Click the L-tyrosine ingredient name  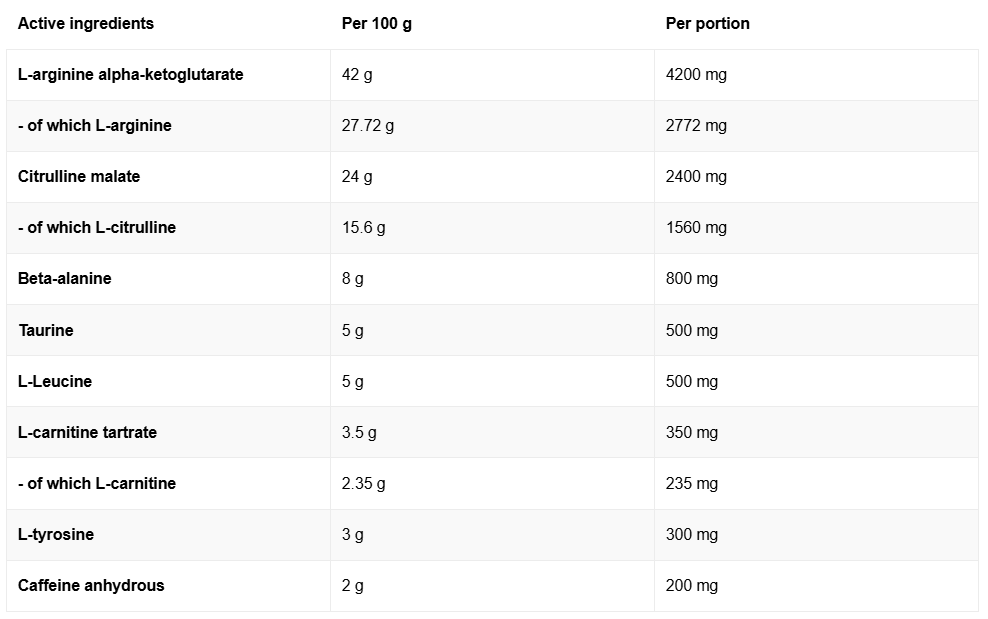[56, 534]
